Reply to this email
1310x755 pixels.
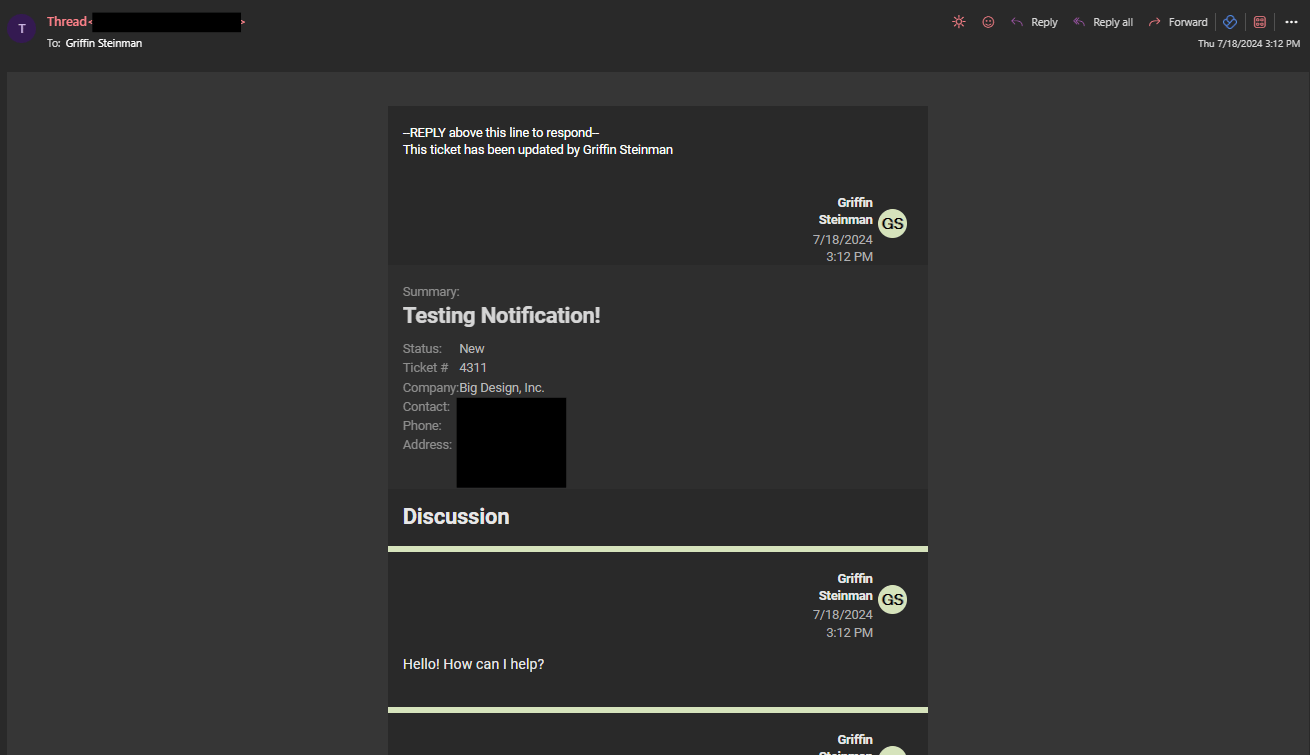coord(1034,22)
